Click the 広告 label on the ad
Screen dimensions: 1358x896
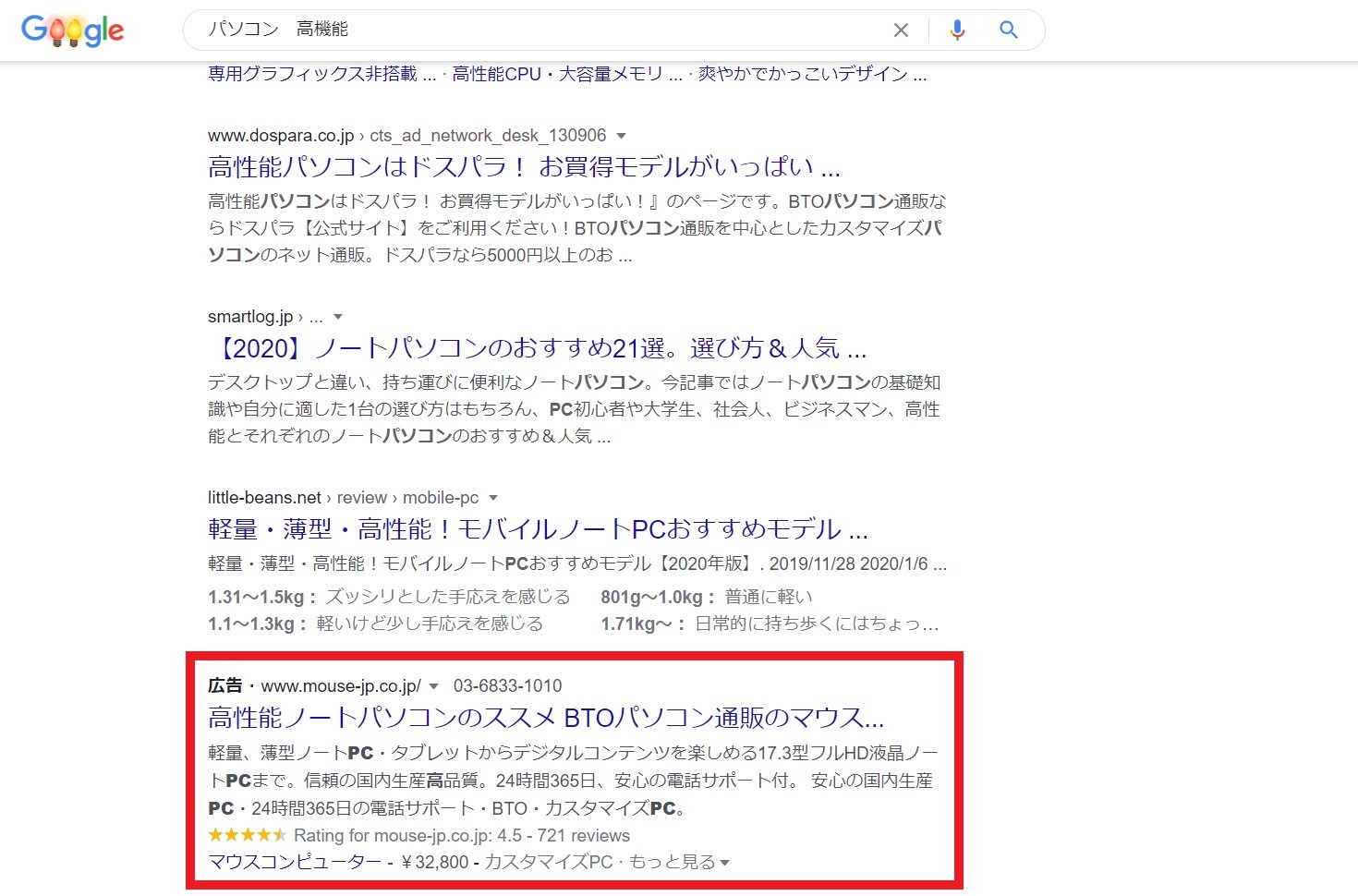coord(224,685)
